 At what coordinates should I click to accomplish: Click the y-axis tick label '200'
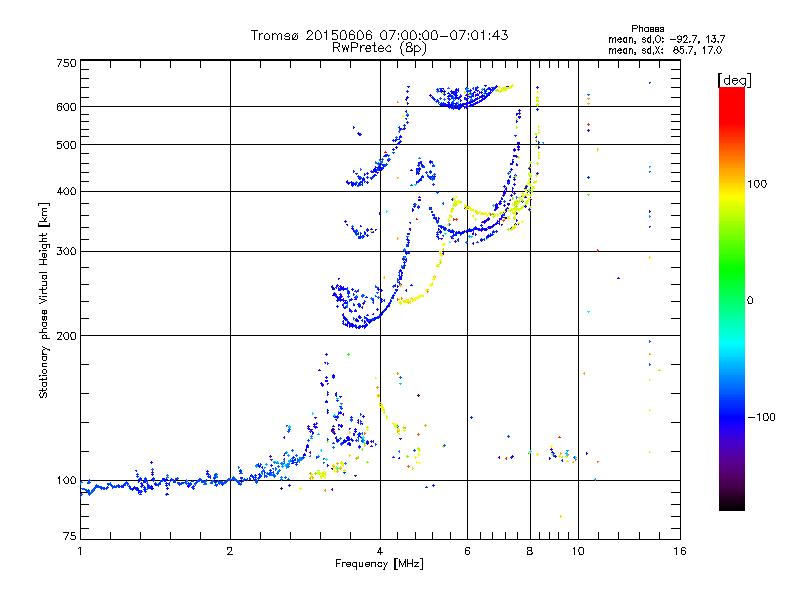click(66, 336)
